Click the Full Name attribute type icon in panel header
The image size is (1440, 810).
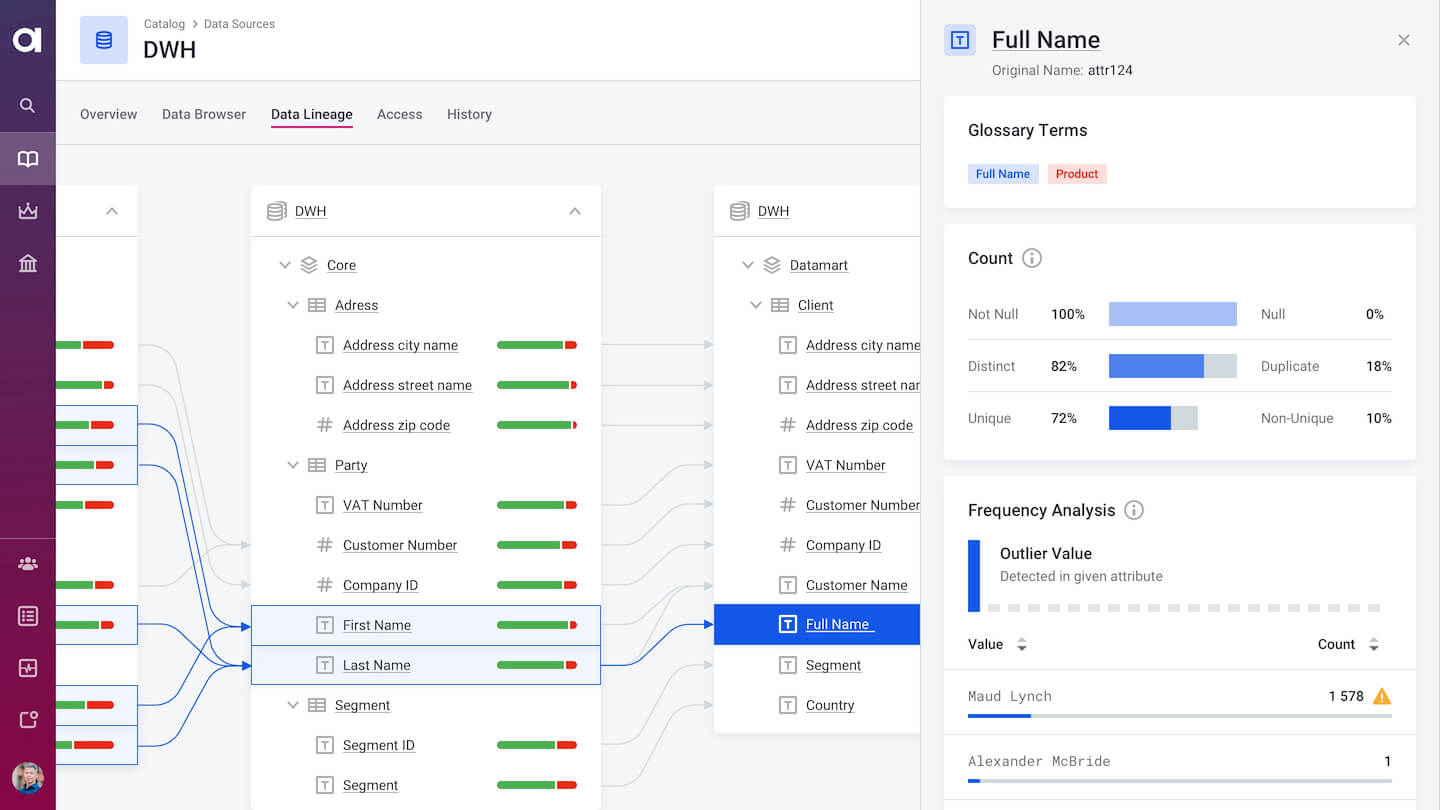pos(959,40)
